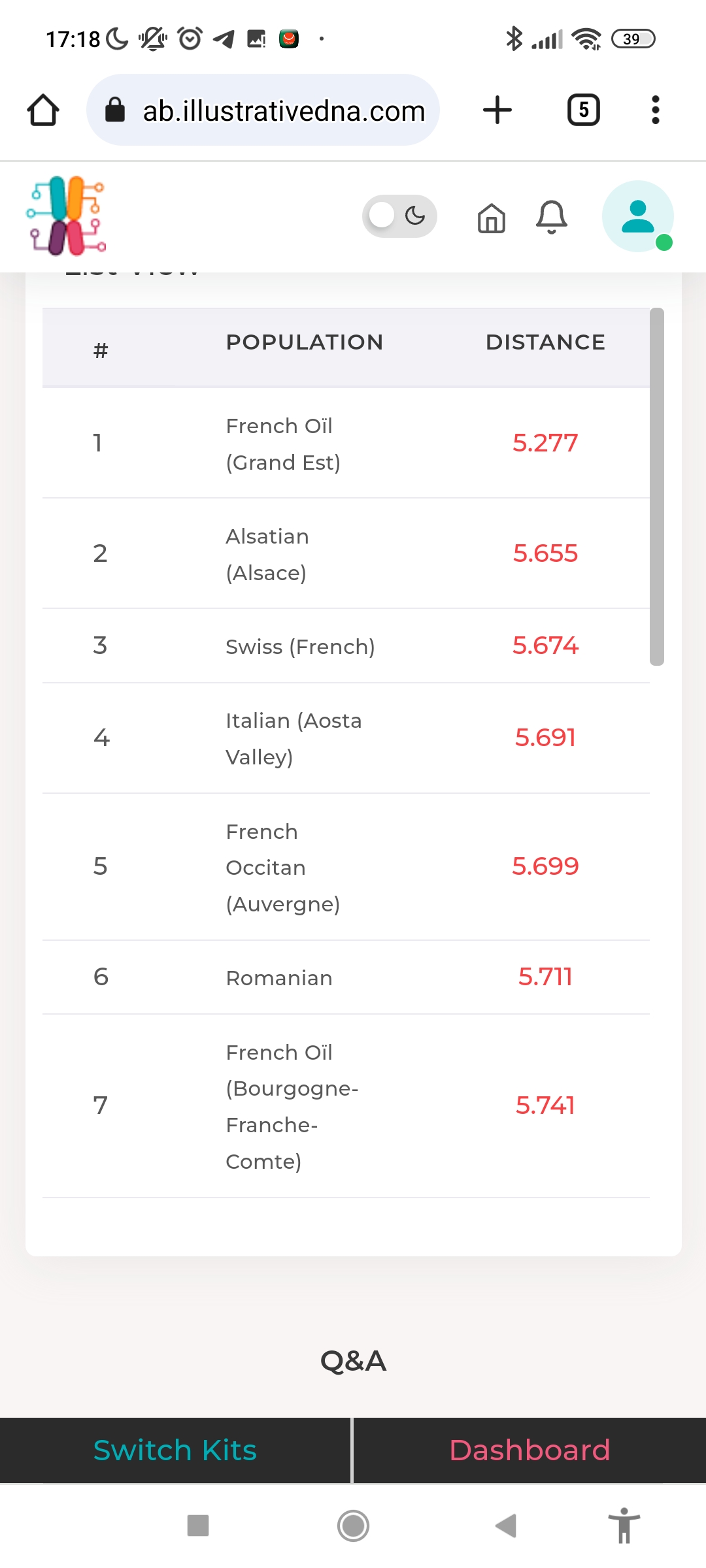
Task: Open the Dashboard tab
Action: click(530, 1450)
